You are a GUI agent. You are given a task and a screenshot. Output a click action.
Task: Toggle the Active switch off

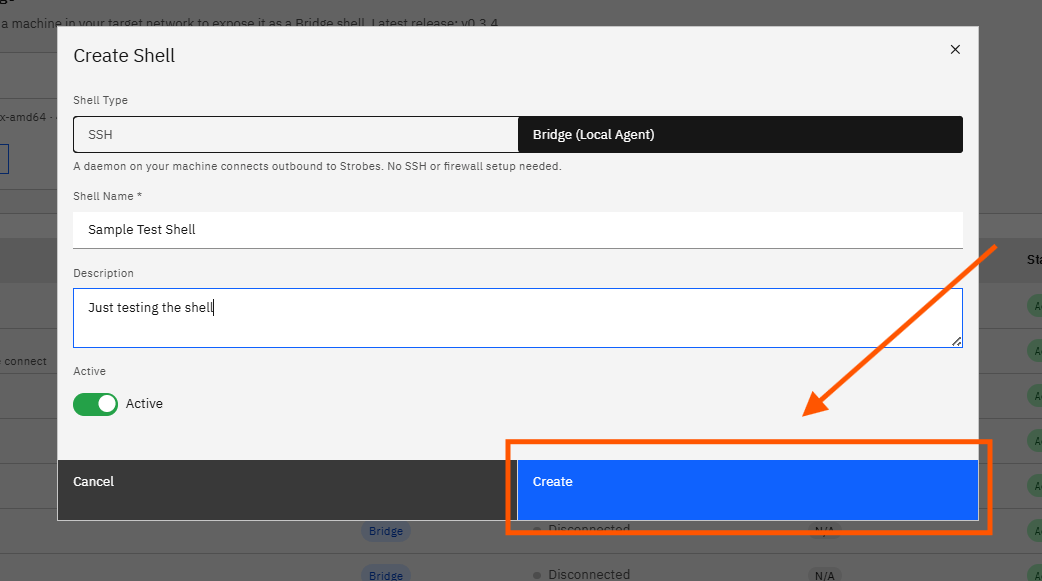click(x=96, y=404)
